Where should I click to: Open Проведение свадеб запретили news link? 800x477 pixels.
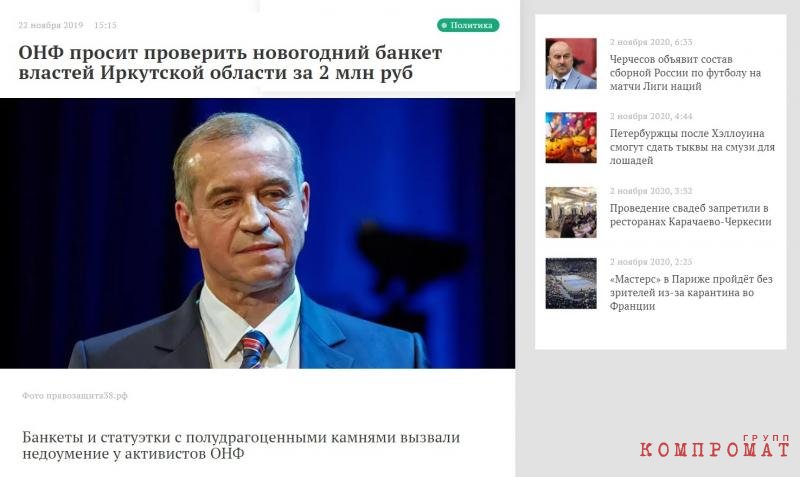click(x=690, y=215)
